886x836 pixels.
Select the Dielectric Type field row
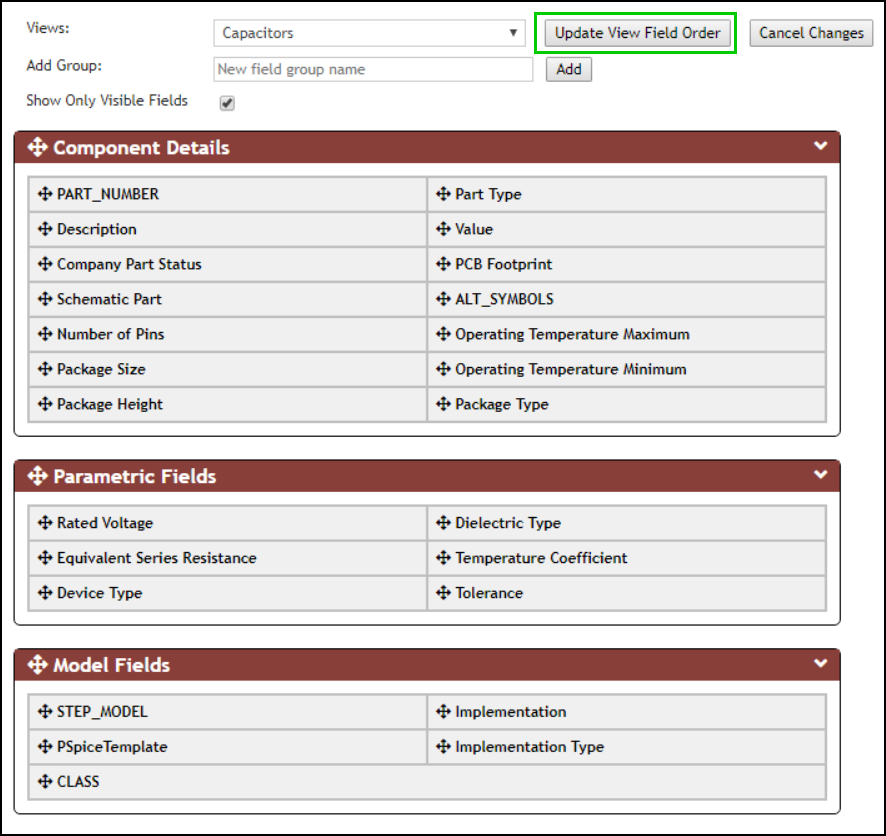626,523
